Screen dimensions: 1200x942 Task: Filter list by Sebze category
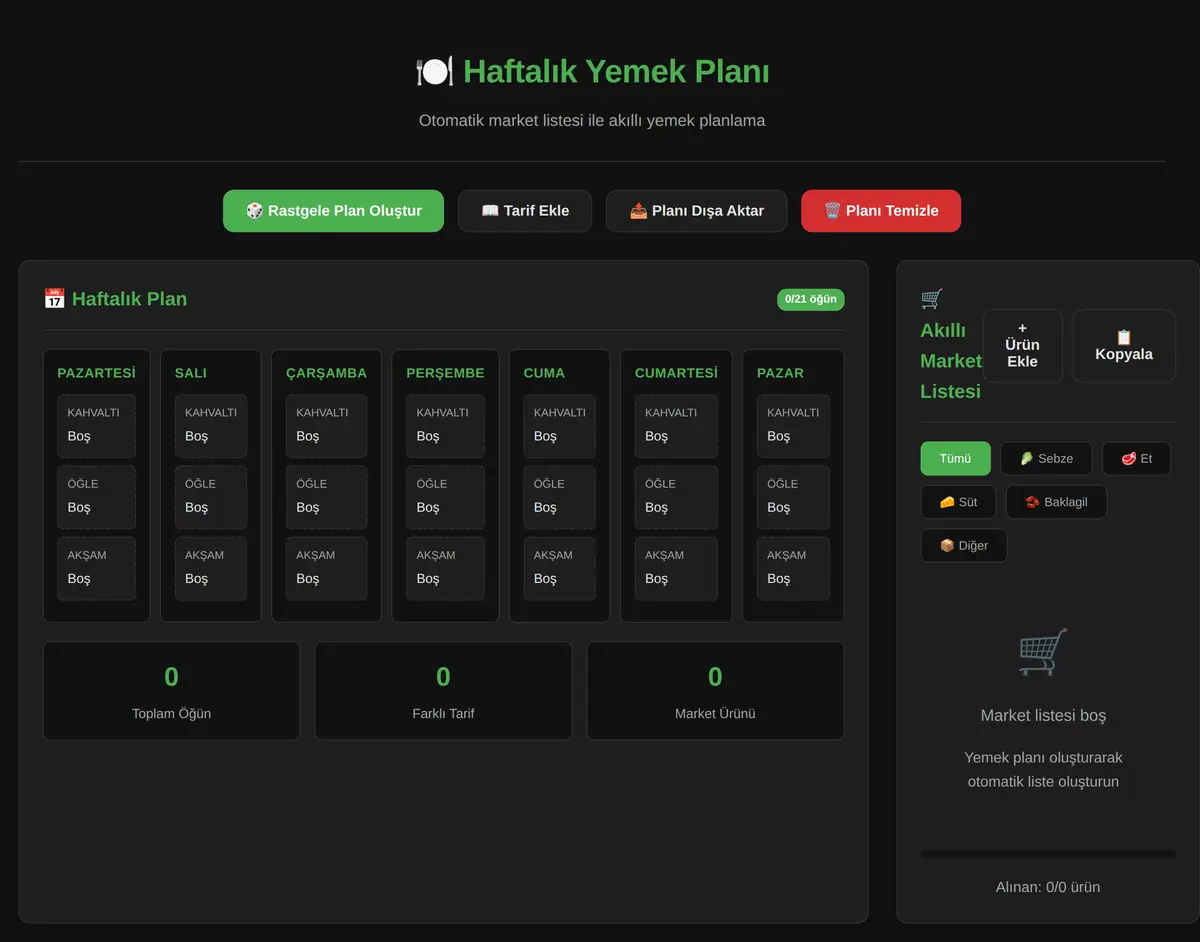click(x=1046, y=458)
